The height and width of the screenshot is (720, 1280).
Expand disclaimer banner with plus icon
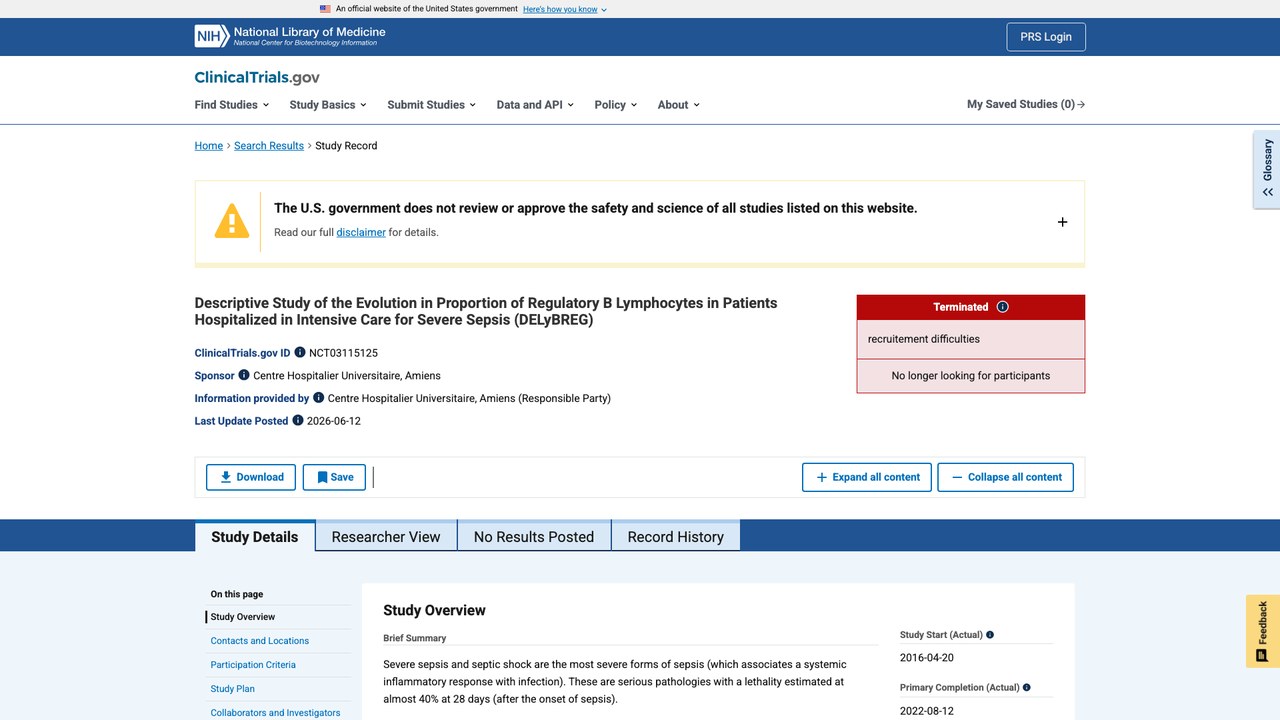point(1062,222)
